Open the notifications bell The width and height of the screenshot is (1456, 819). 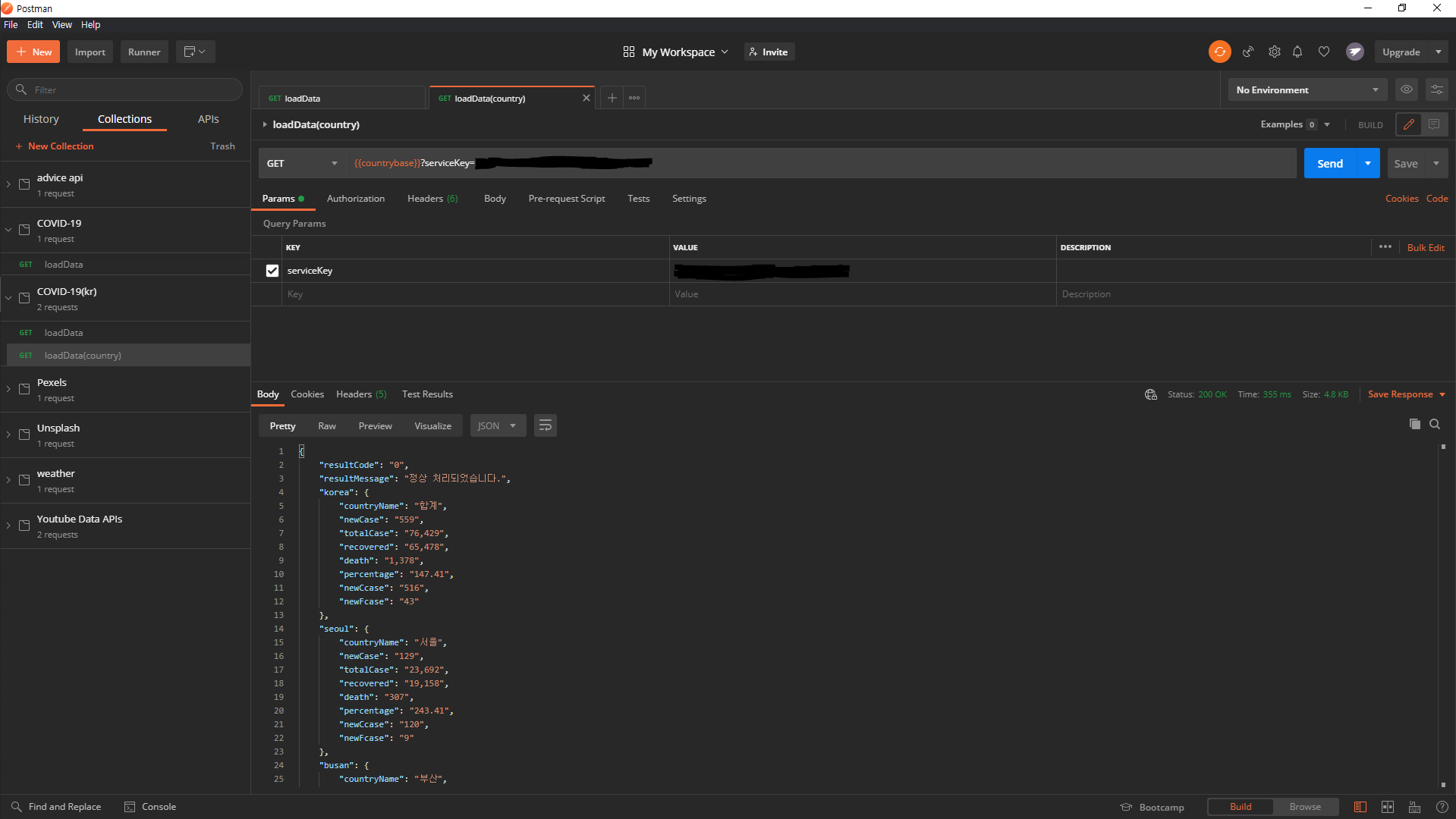coord(1297,52)
